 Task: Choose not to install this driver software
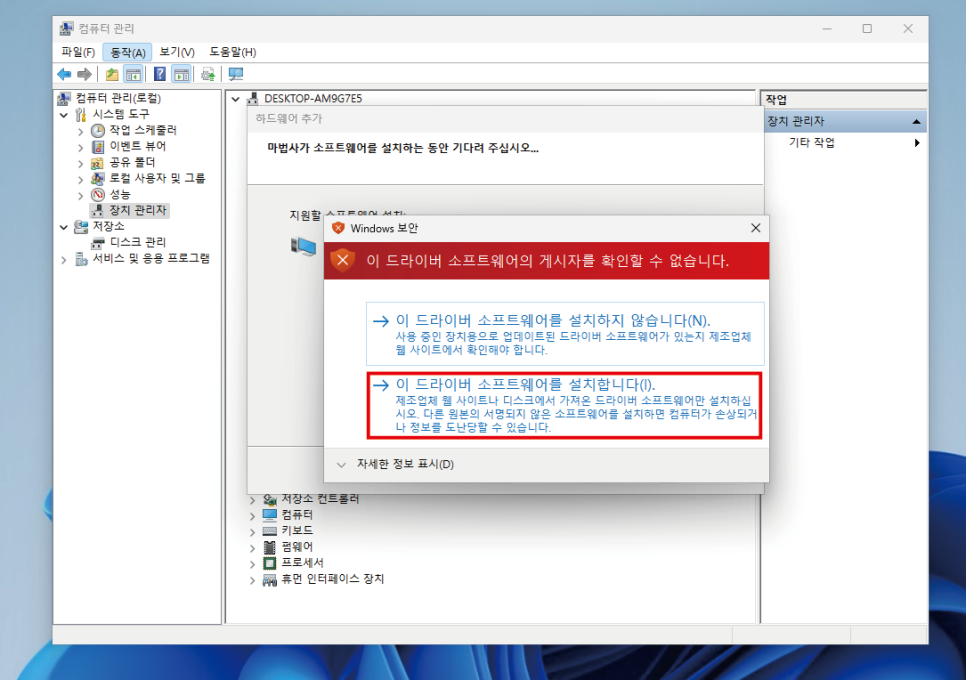click(565, 334)
